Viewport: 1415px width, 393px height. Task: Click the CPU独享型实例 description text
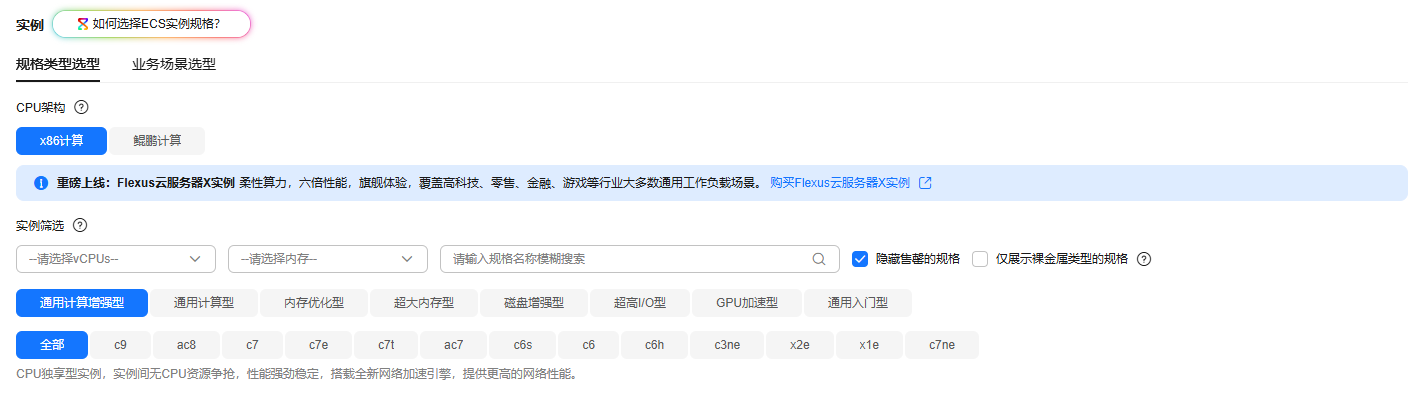(x=297, y=375)
